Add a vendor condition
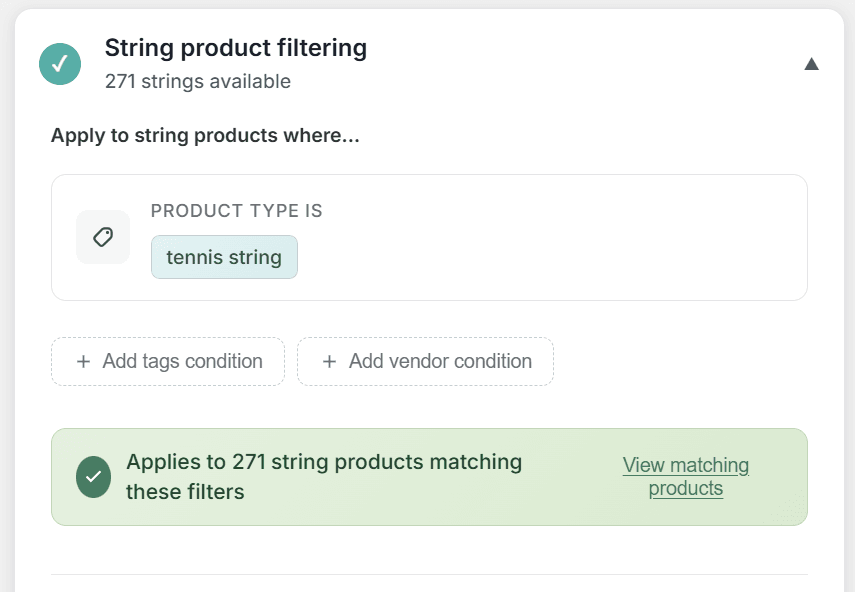The height and width of the screenshot is (592, 855). pyautogui.click(x=424, y=362)
